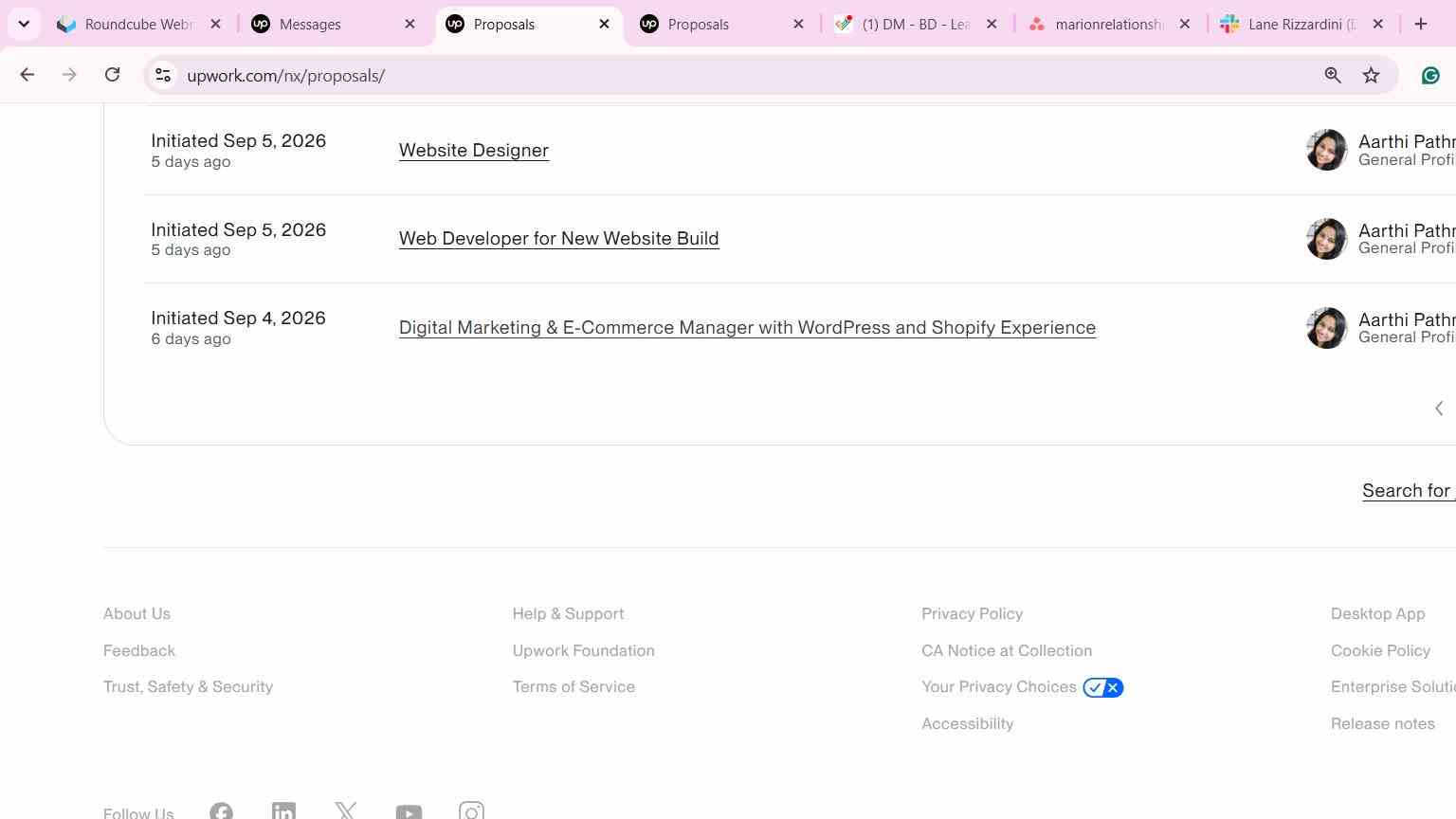Bookmark this page with the star icon
The height and width of the screenshot is (819, 1456).
(x=1371, y=75)
